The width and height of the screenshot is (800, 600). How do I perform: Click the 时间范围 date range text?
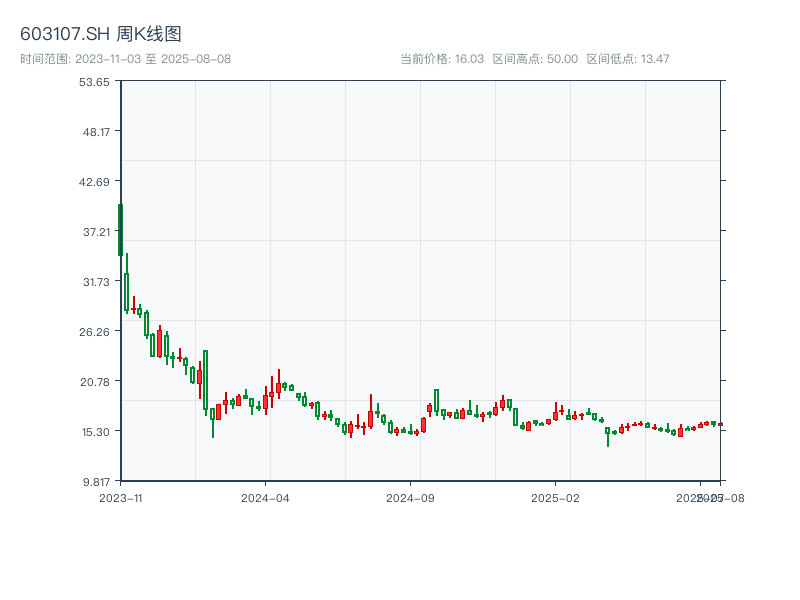[x=126, y=59]
